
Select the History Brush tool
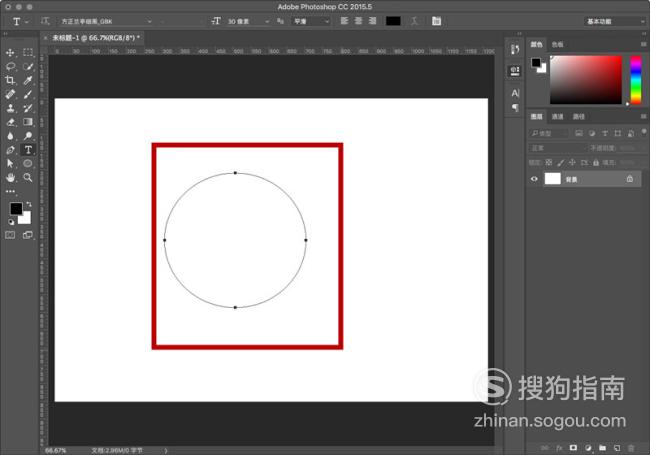click(28, 108)
